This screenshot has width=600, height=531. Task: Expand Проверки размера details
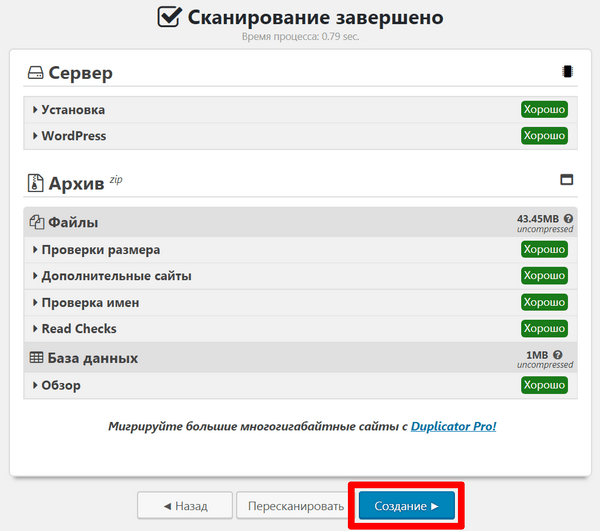(x=300, y=249)
